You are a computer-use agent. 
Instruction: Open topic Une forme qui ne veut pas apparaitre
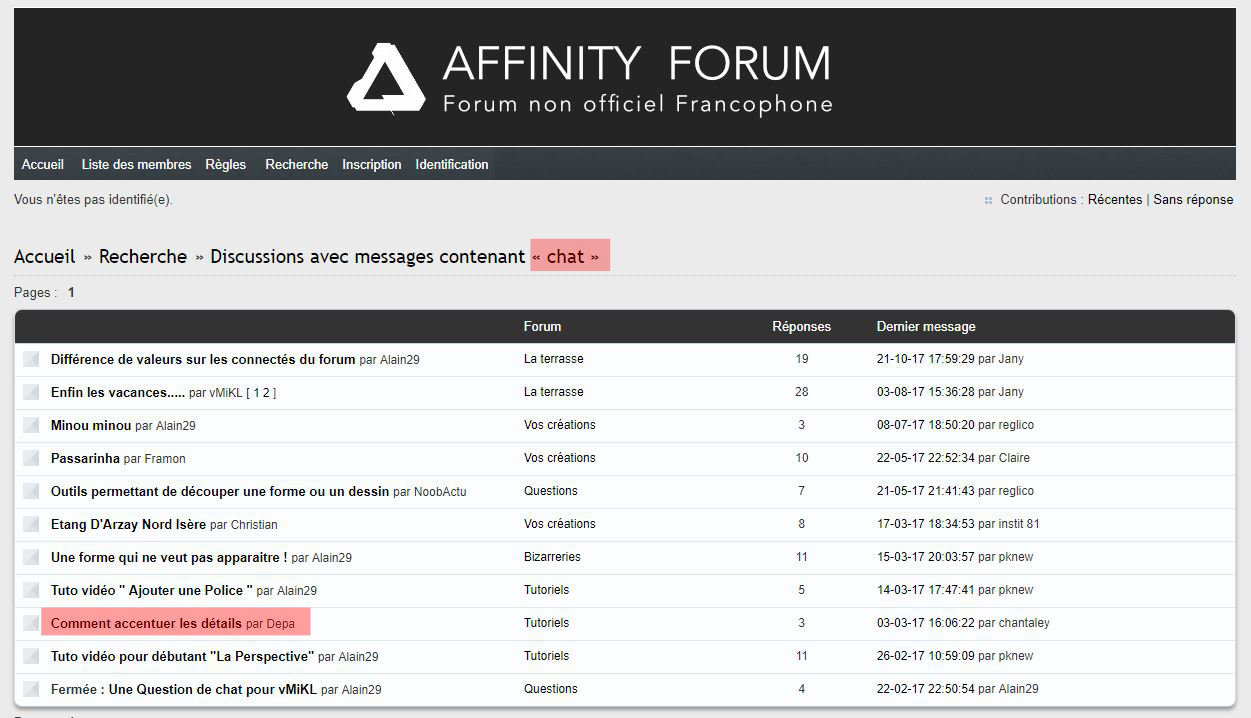coord(169,557)
